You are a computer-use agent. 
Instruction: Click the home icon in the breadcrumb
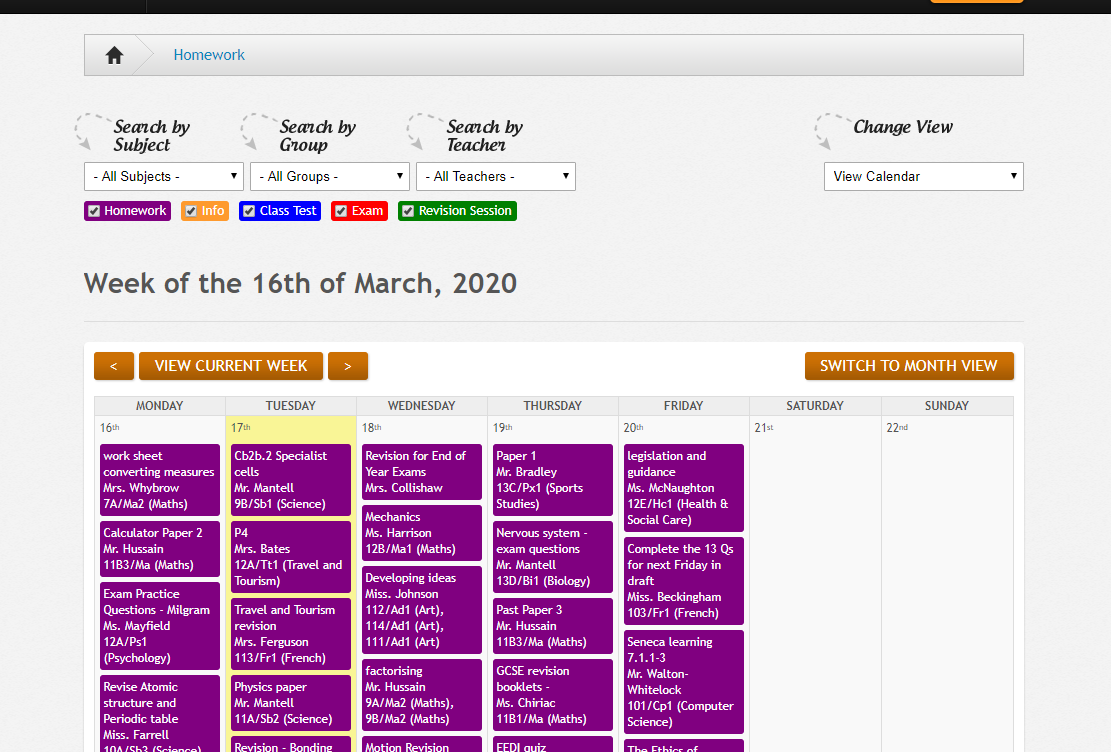114,54
